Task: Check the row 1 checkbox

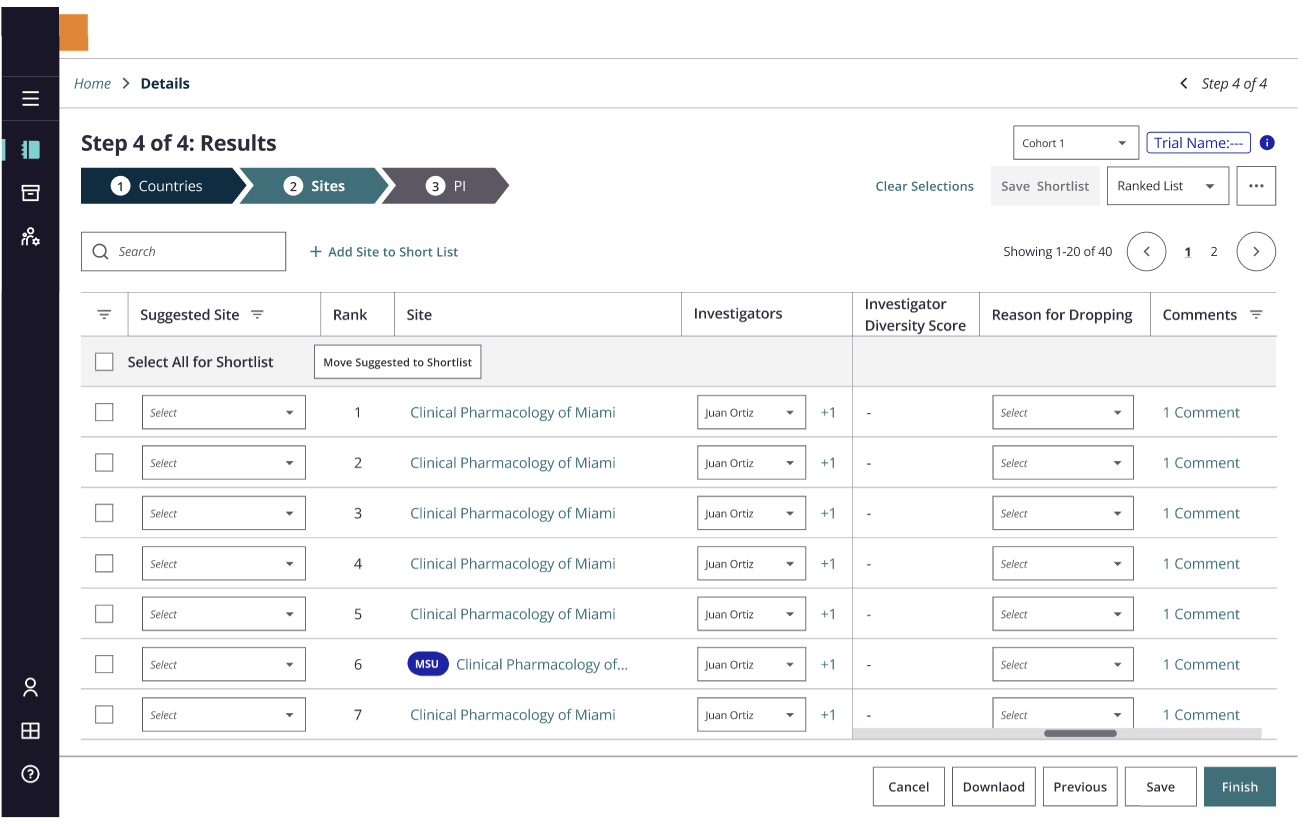Action: (104, 412)
